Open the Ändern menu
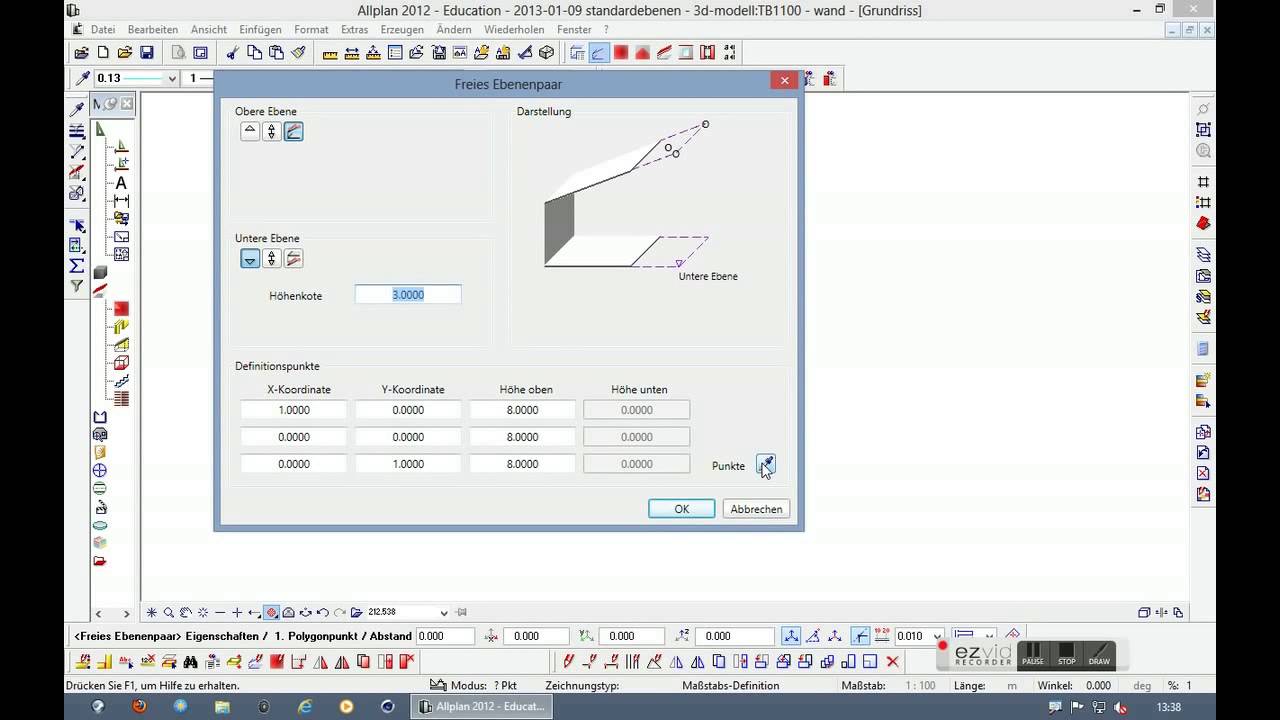 click(454, 30)
